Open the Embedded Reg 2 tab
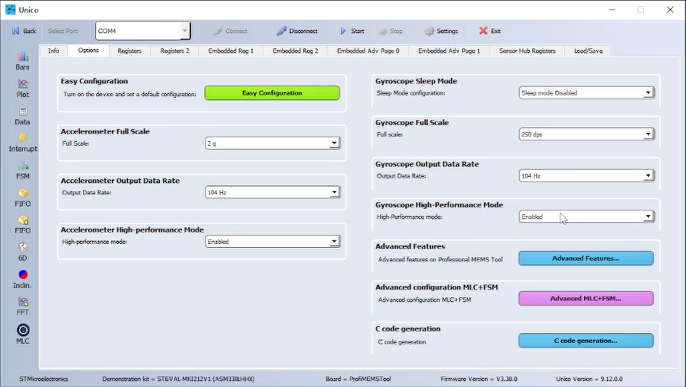The height and width of the screenshot is (387, 686). point(295,51)
